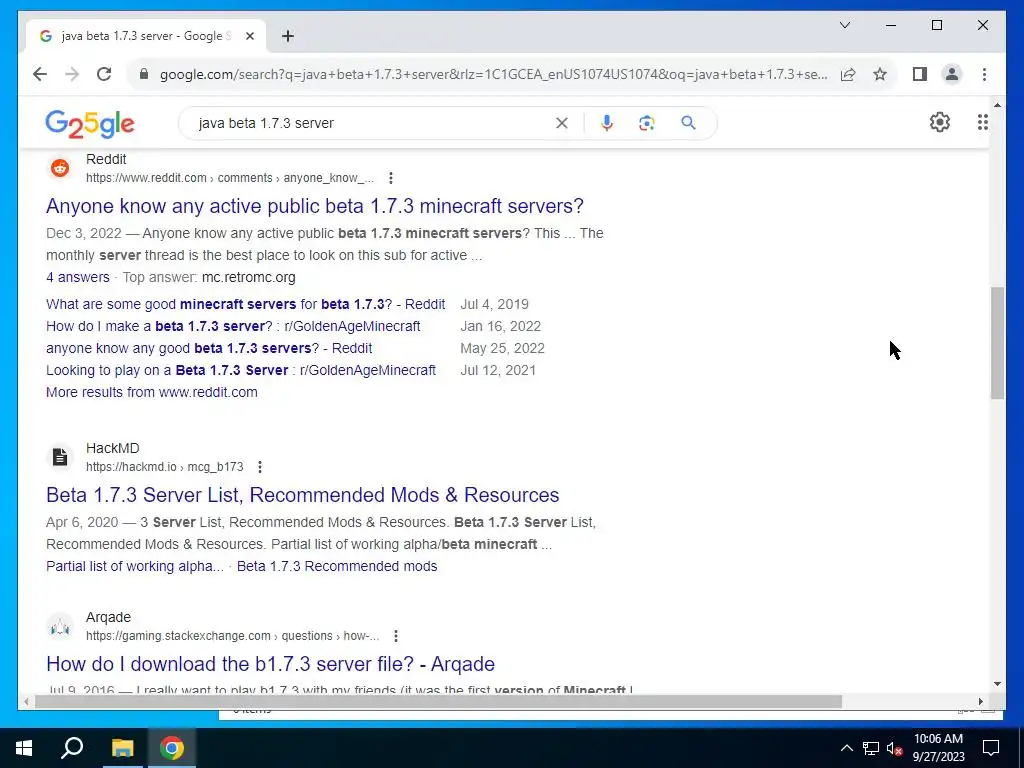Image resolution: width=1024 pixels, height=768 pixels.
Task: Click the Arqade favicon
Action: click(x=60, y=626)
